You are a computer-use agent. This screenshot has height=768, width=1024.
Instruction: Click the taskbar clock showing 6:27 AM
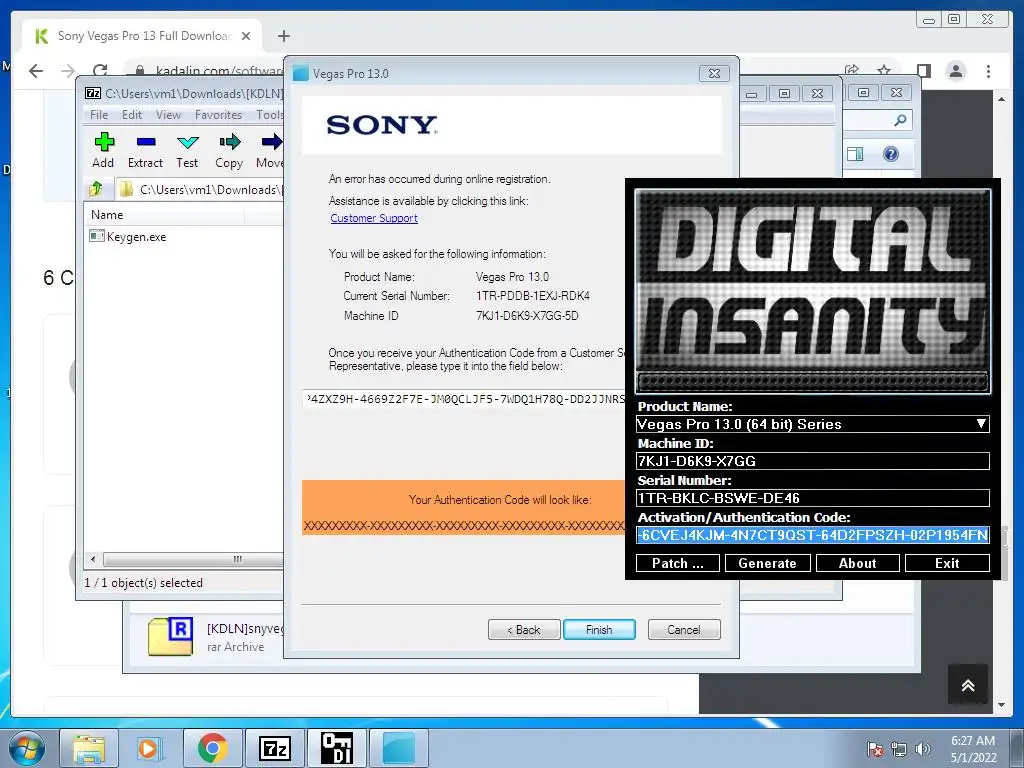tap(973, 749)
